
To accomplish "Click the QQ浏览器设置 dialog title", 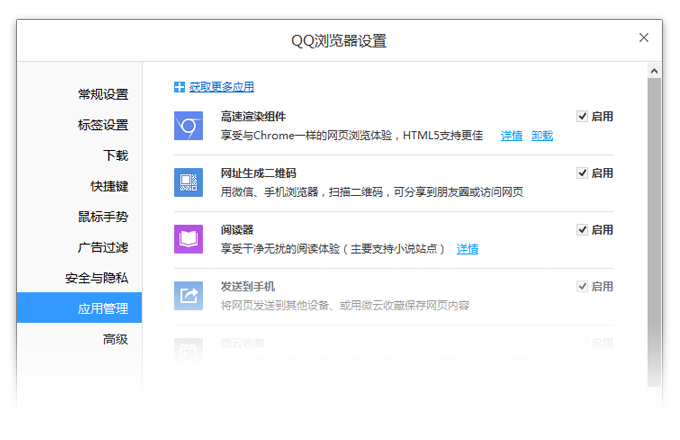I will (339, 41).
